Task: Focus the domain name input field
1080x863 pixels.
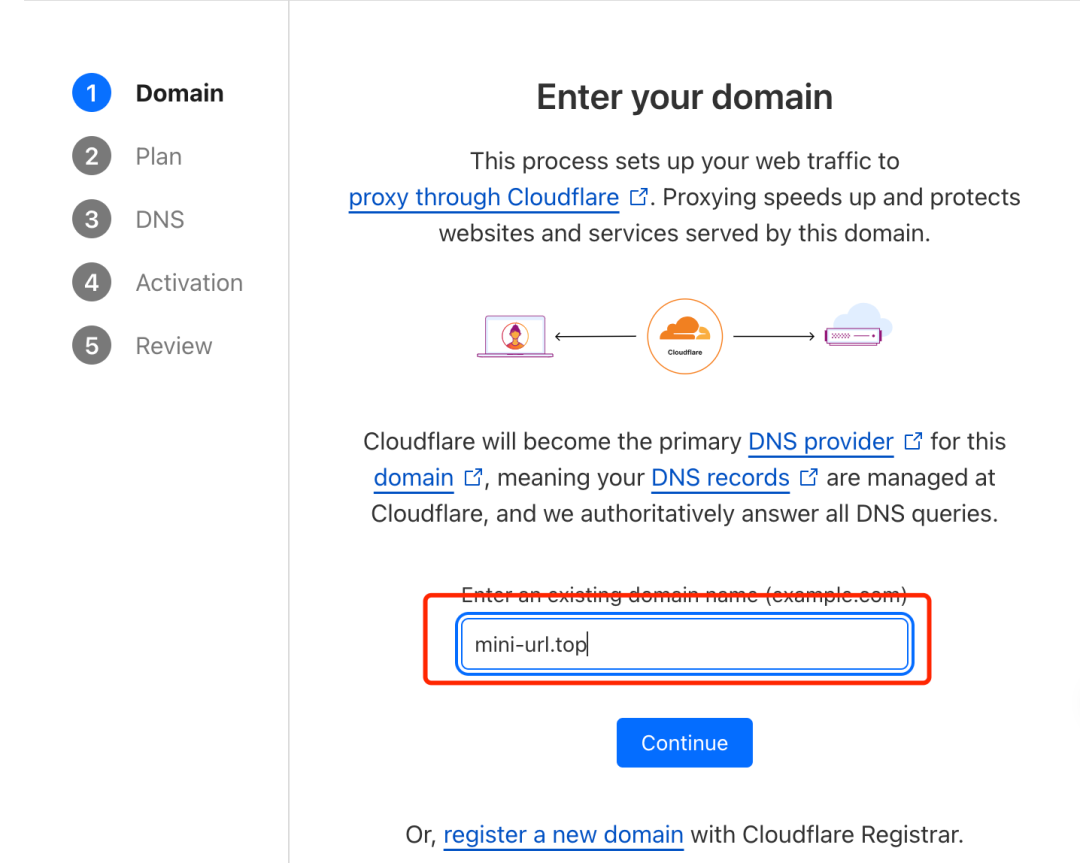Action: point(685,645)
